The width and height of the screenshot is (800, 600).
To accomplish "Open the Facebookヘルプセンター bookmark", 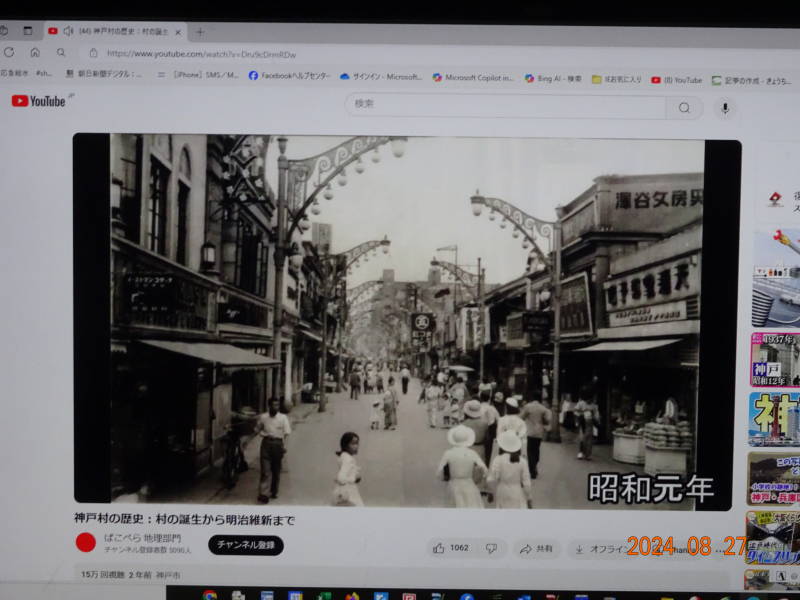I will 289,76.
